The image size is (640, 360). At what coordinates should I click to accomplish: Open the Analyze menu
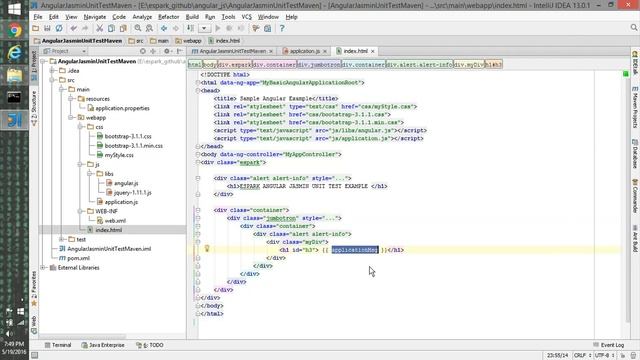[x=142, y=17]
